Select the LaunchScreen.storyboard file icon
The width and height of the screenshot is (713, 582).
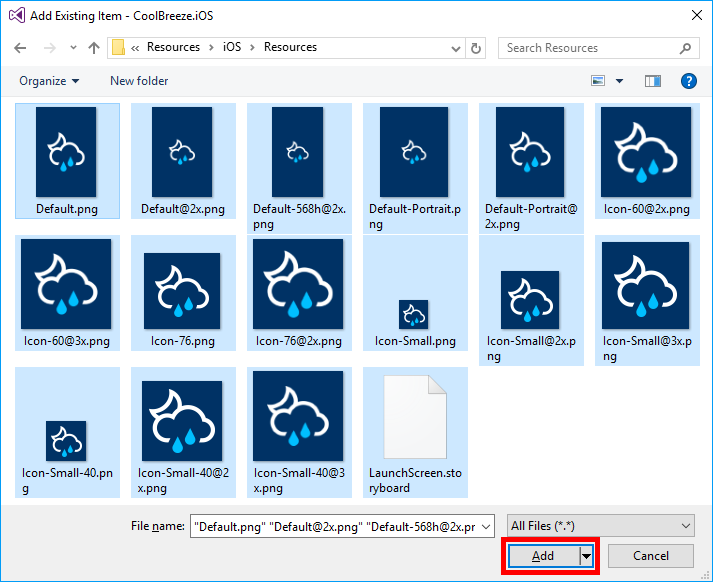coord(414,419)
